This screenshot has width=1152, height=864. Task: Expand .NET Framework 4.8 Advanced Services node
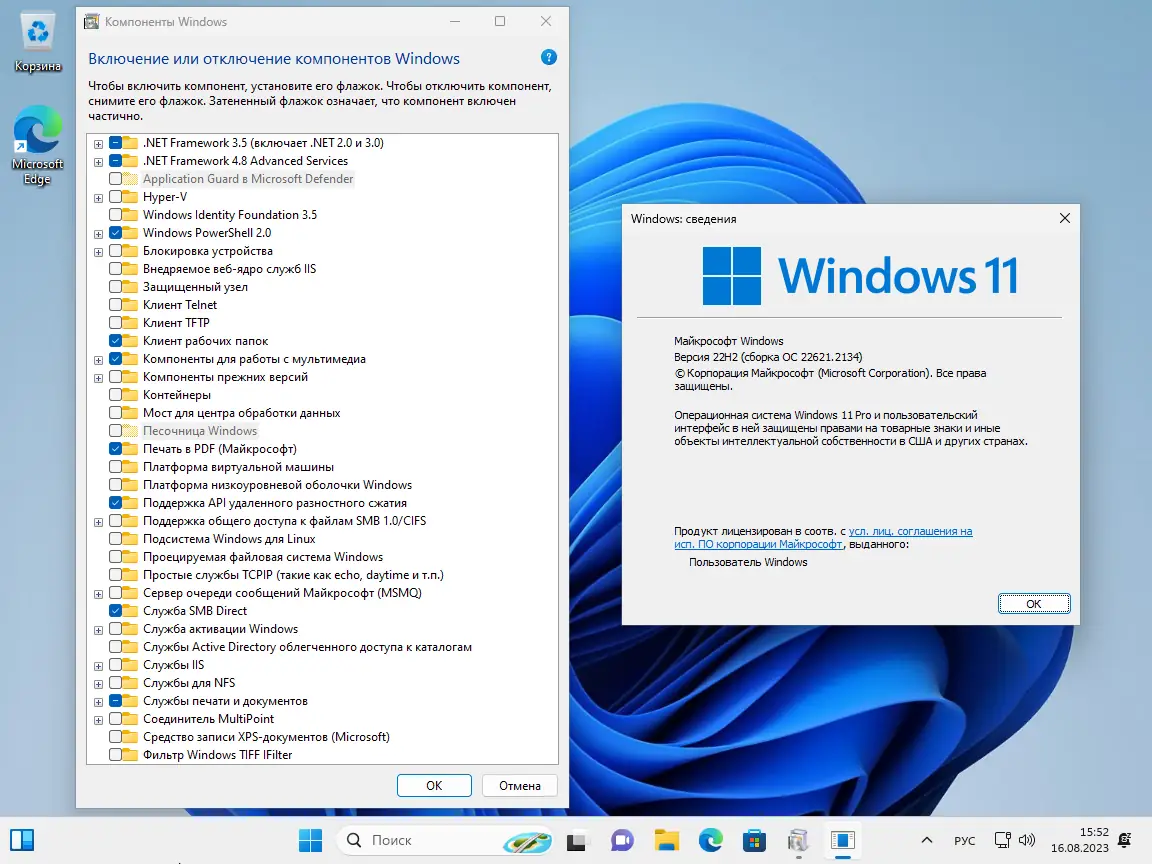coord(98,162)
